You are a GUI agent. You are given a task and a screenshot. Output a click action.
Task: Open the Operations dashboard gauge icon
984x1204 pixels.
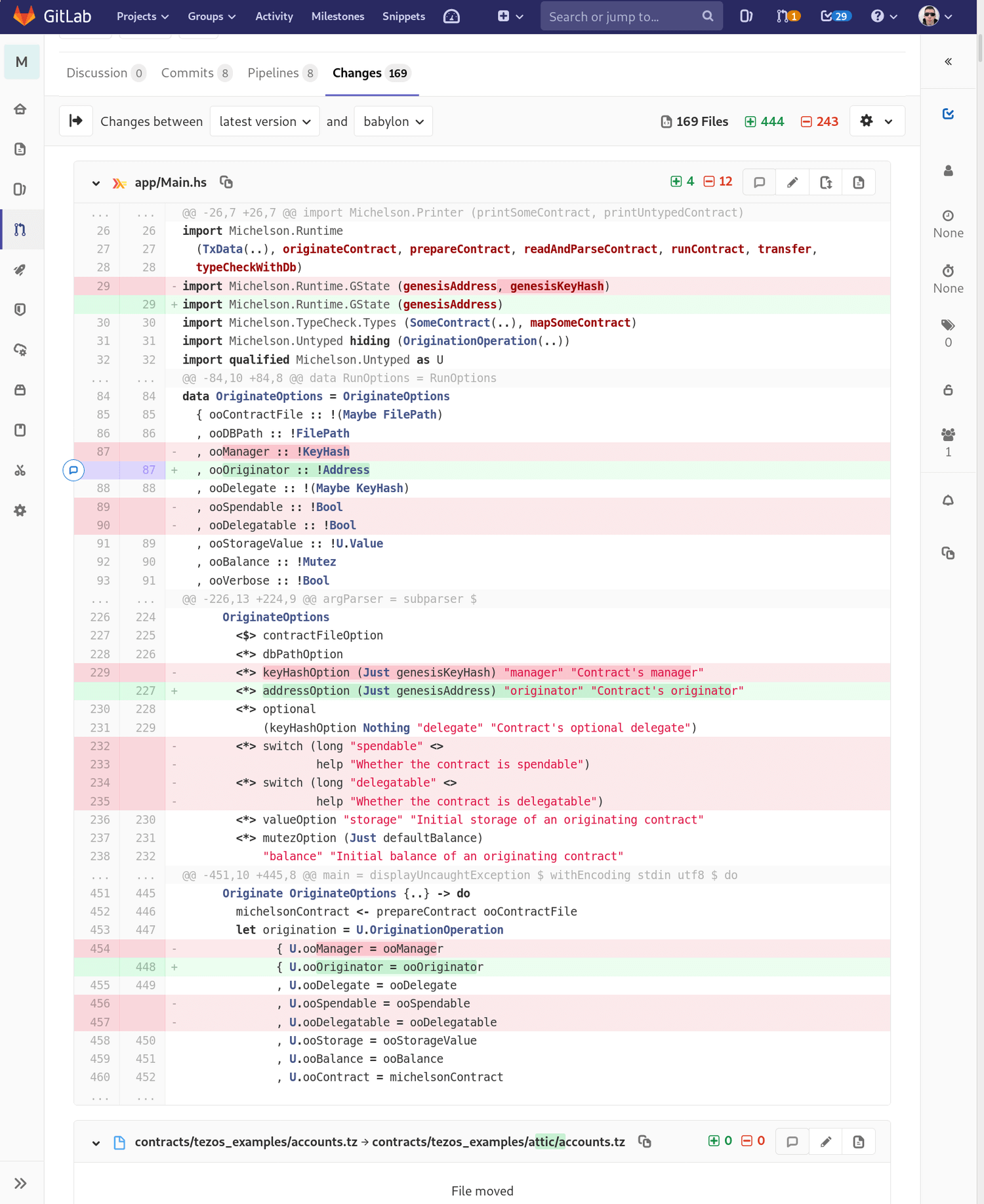click(451, 16)
